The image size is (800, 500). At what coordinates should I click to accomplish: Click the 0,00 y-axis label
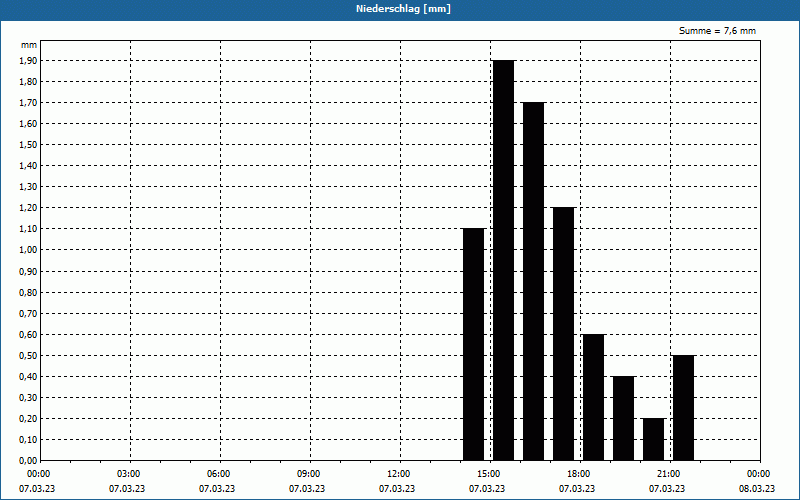pyautogui.click(x=28, y=461)
